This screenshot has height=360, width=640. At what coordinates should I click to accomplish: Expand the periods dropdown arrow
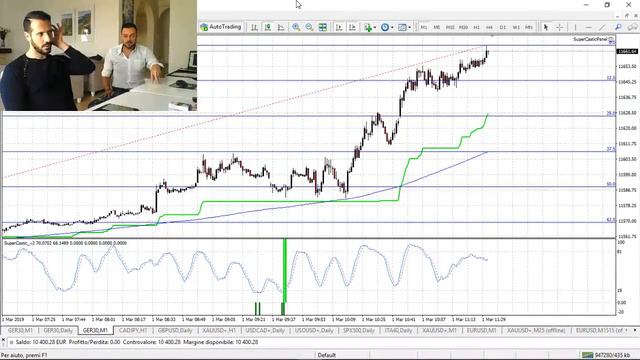tap(392, 27)
